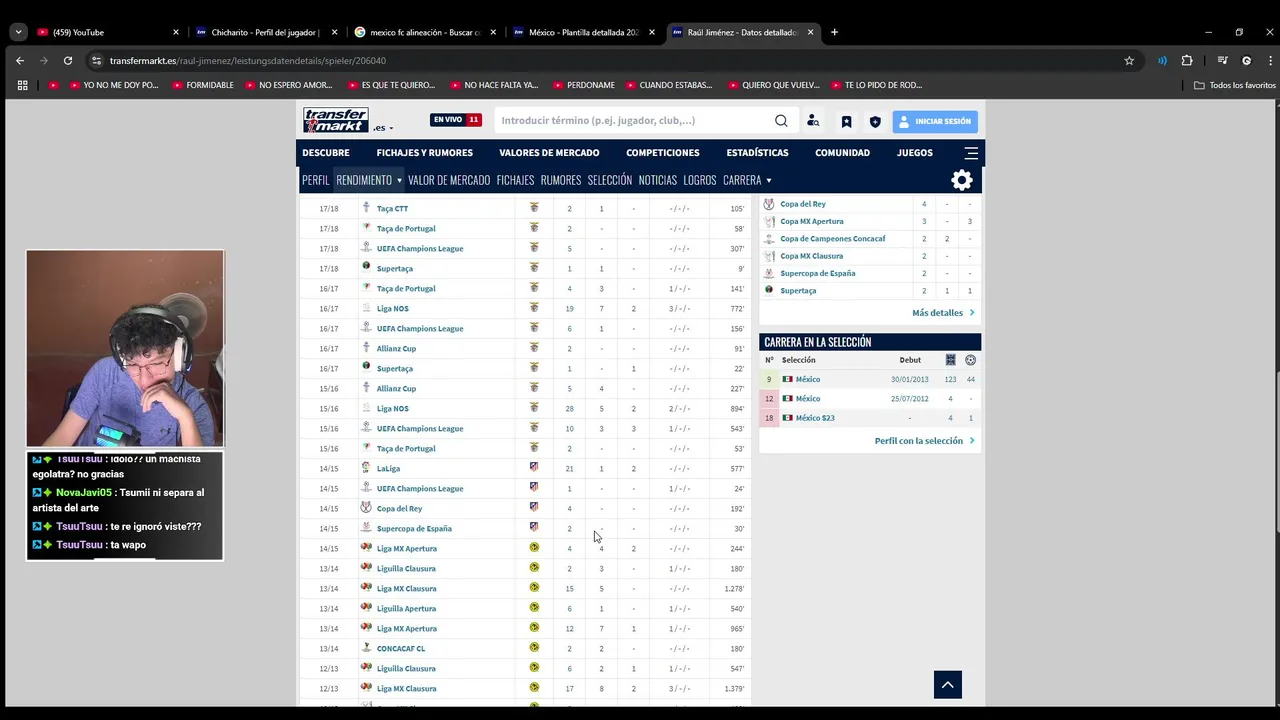Open the 13/14 CONCACAF CL link
The width and height of the screenshot is (1280, 720).
401,648
